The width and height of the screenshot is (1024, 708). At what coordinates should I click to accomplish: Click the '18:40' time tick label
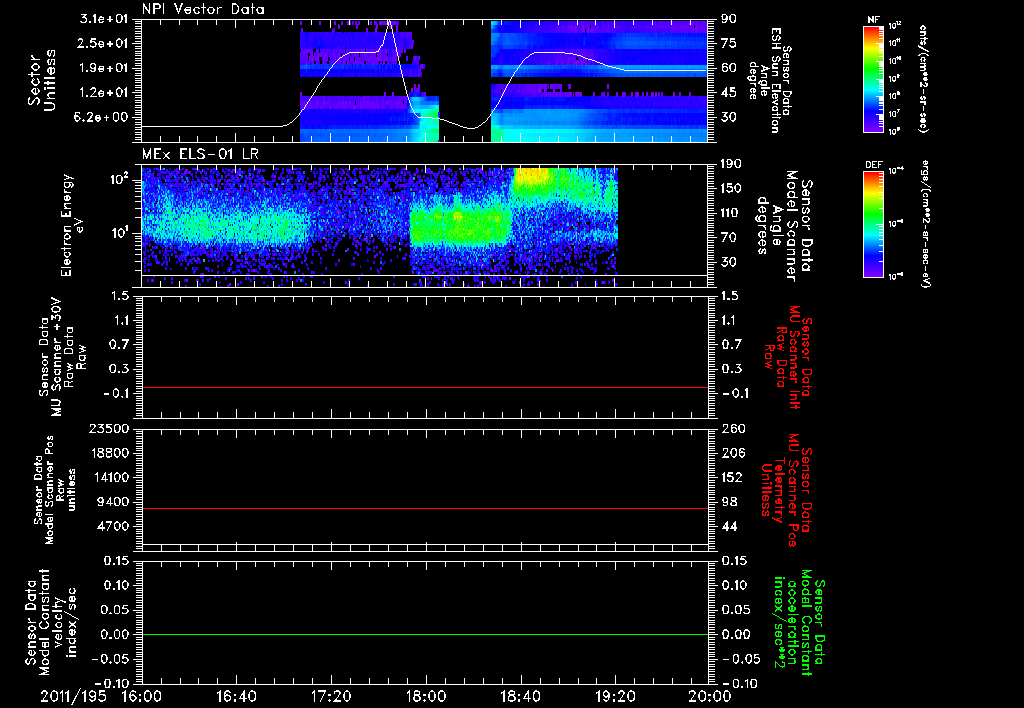pyautogui.click(x=520, y=696)
